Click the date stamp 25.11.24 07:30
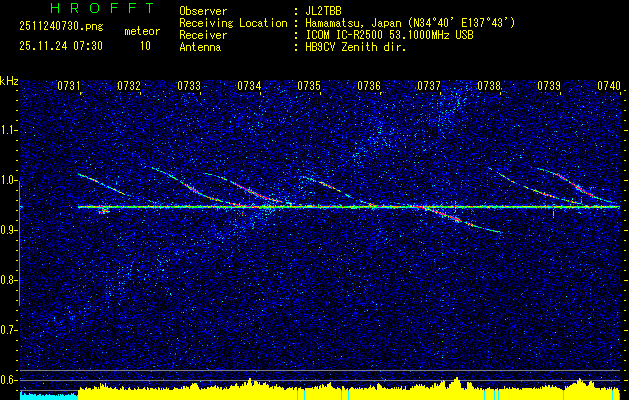Viewport: 629px width, 400px height. click(x=55, y=46)
